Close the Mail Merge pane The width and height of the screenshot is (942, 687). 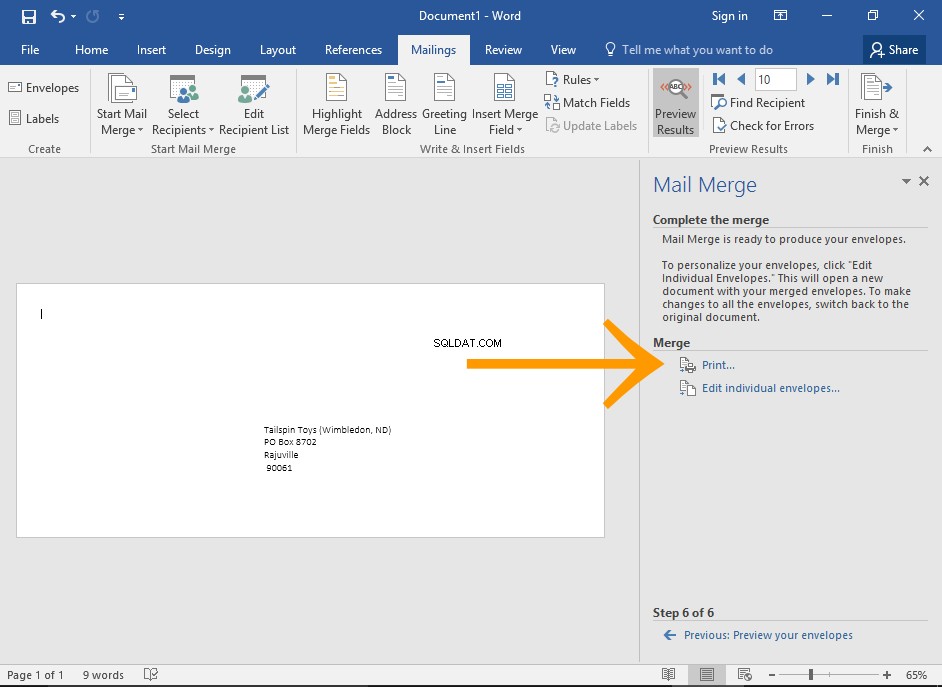tap(924, 181)
